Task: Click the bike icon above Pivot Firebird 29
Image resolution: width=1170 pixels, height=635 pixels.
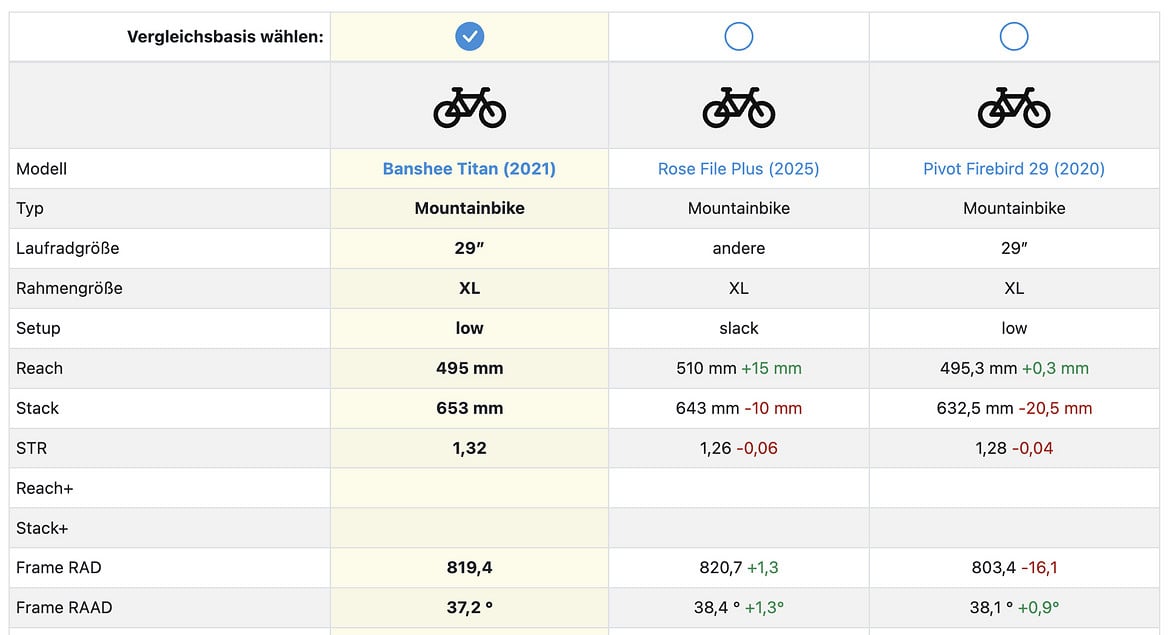Action: click(x=1013, y=107)
